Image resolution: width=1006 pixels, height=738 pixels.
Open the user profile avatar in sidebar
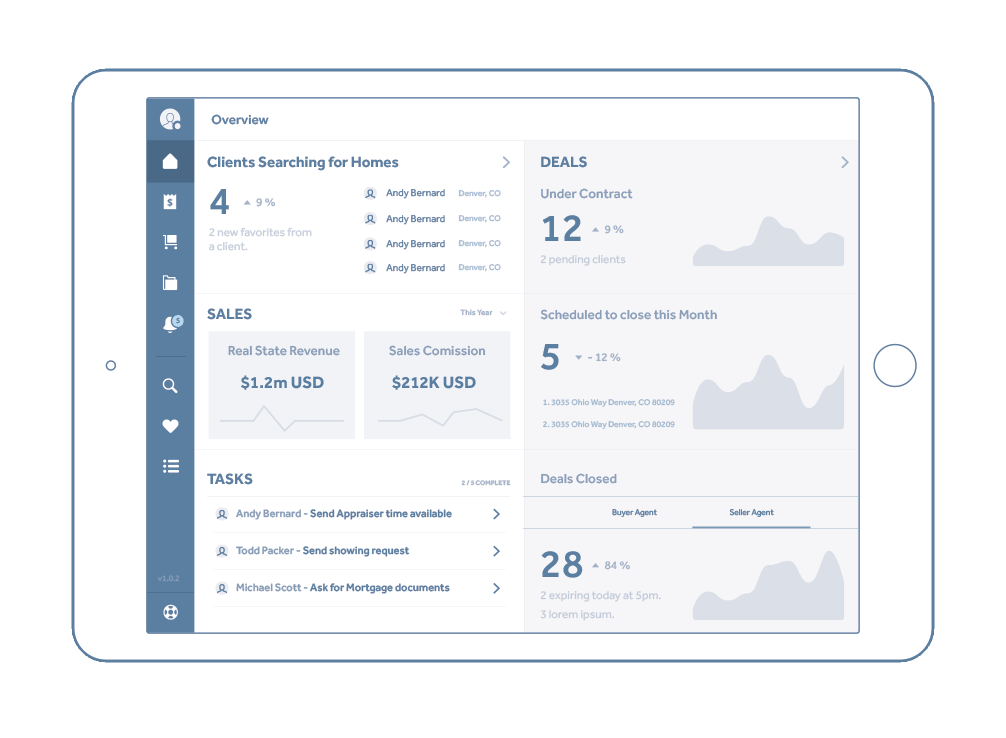pyautogui.click(x=170, y=120)
